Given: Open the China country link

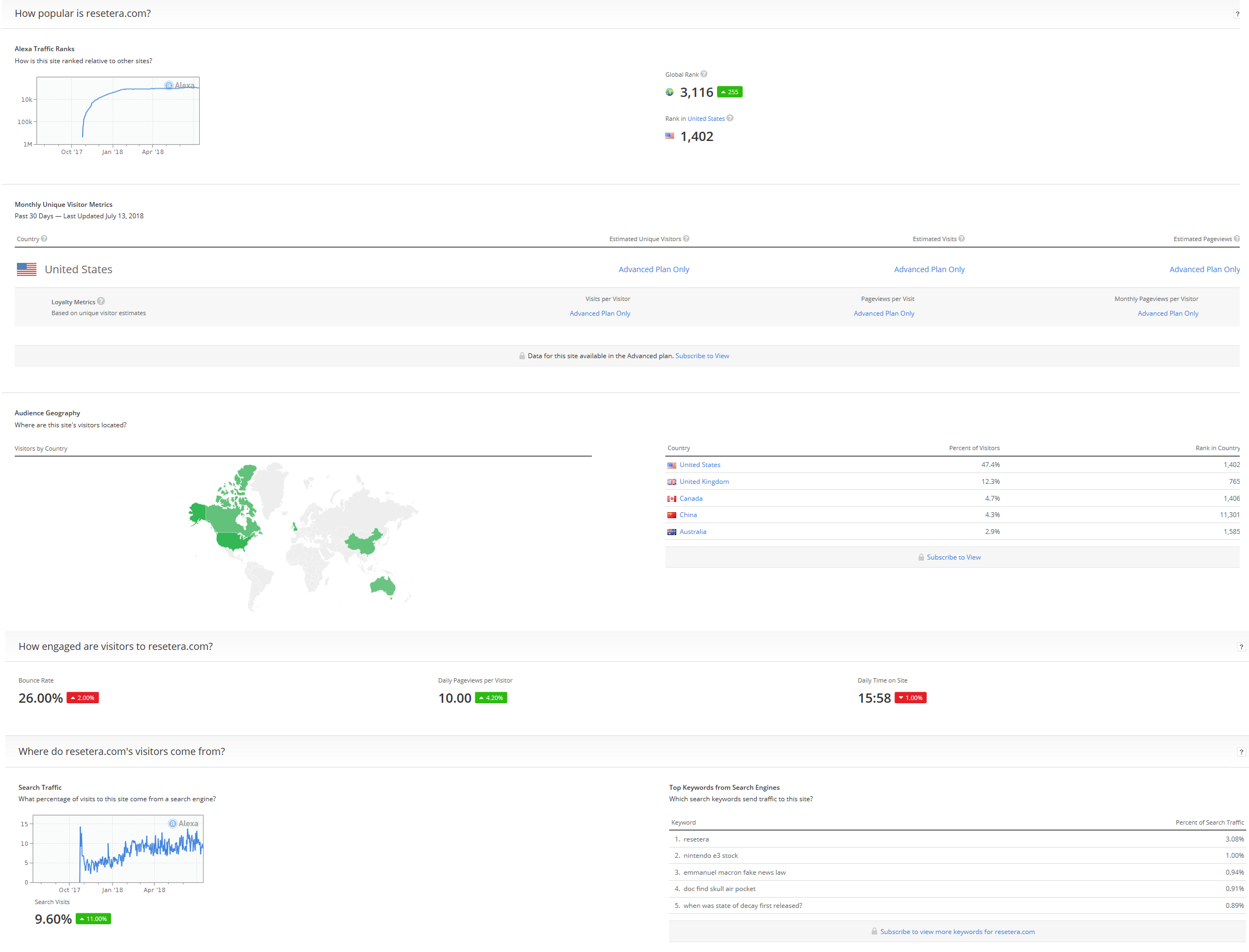Looking at the screenshot, I should [688, 515].
